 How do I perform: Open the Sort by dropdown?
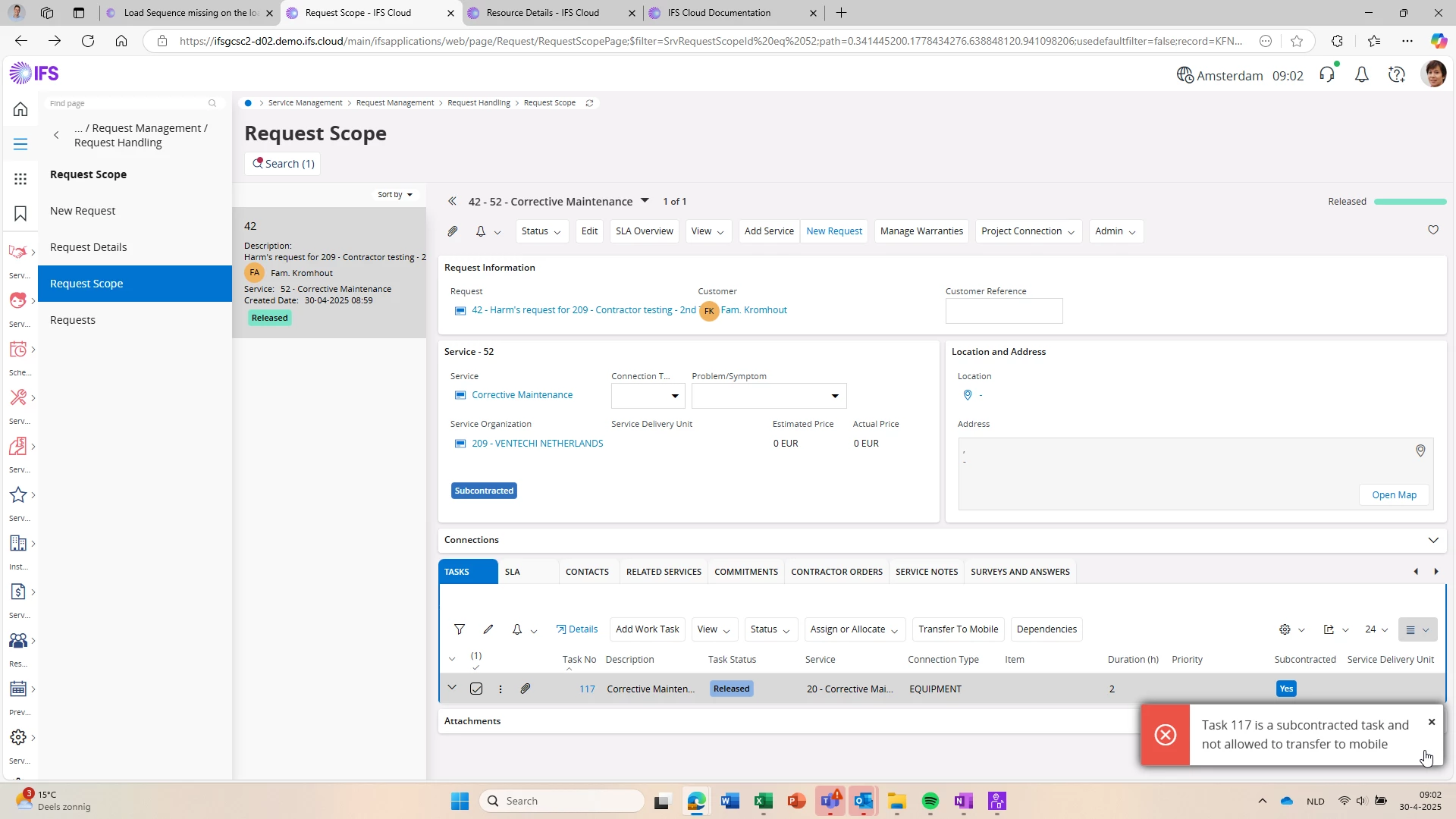(x=395, y=195)
